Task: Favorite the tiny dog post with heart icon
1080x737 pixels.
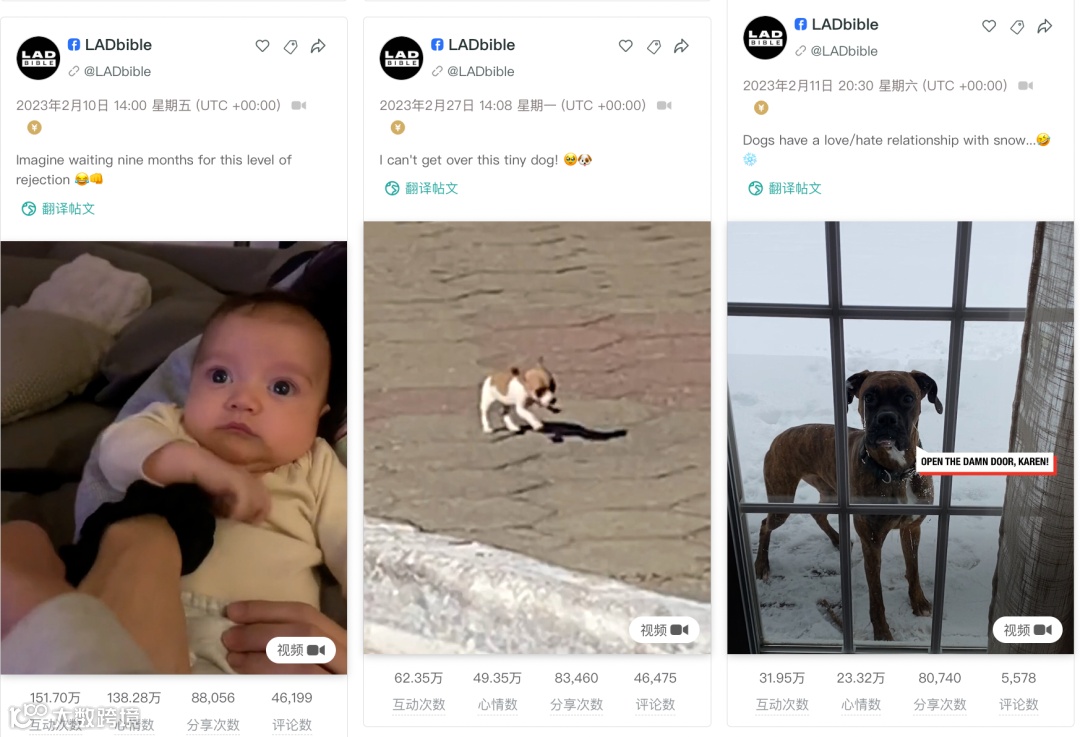Action: [x=625, y=46]
